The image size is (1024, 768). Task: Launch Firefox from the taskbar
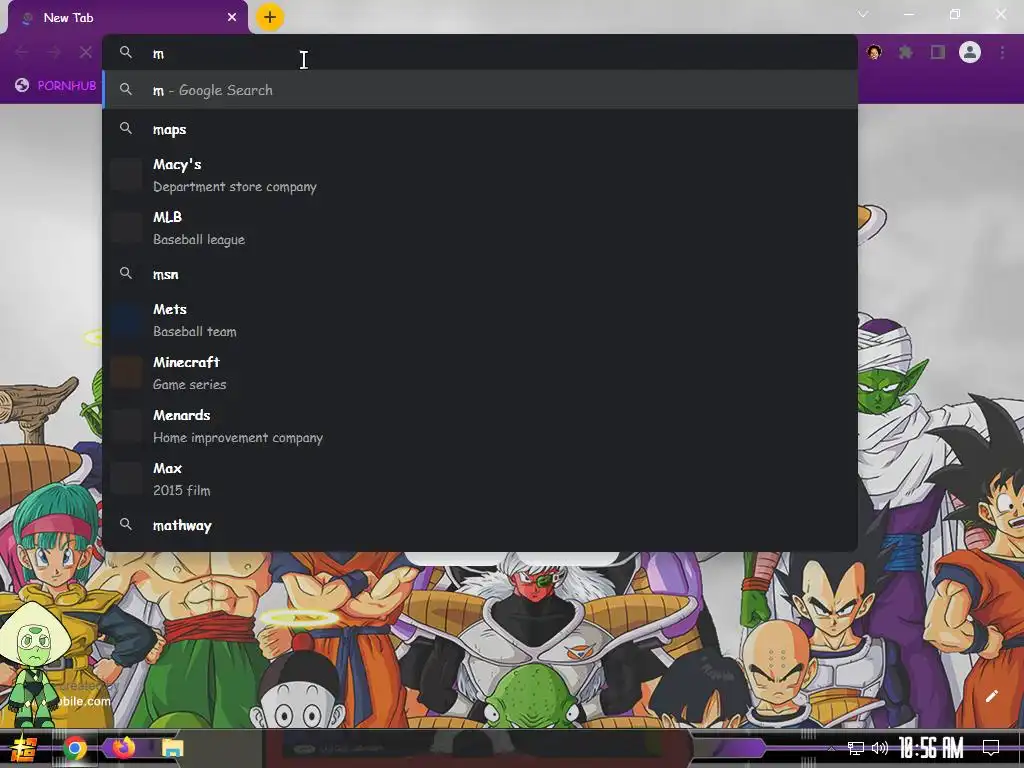click(x=123, y=747)
